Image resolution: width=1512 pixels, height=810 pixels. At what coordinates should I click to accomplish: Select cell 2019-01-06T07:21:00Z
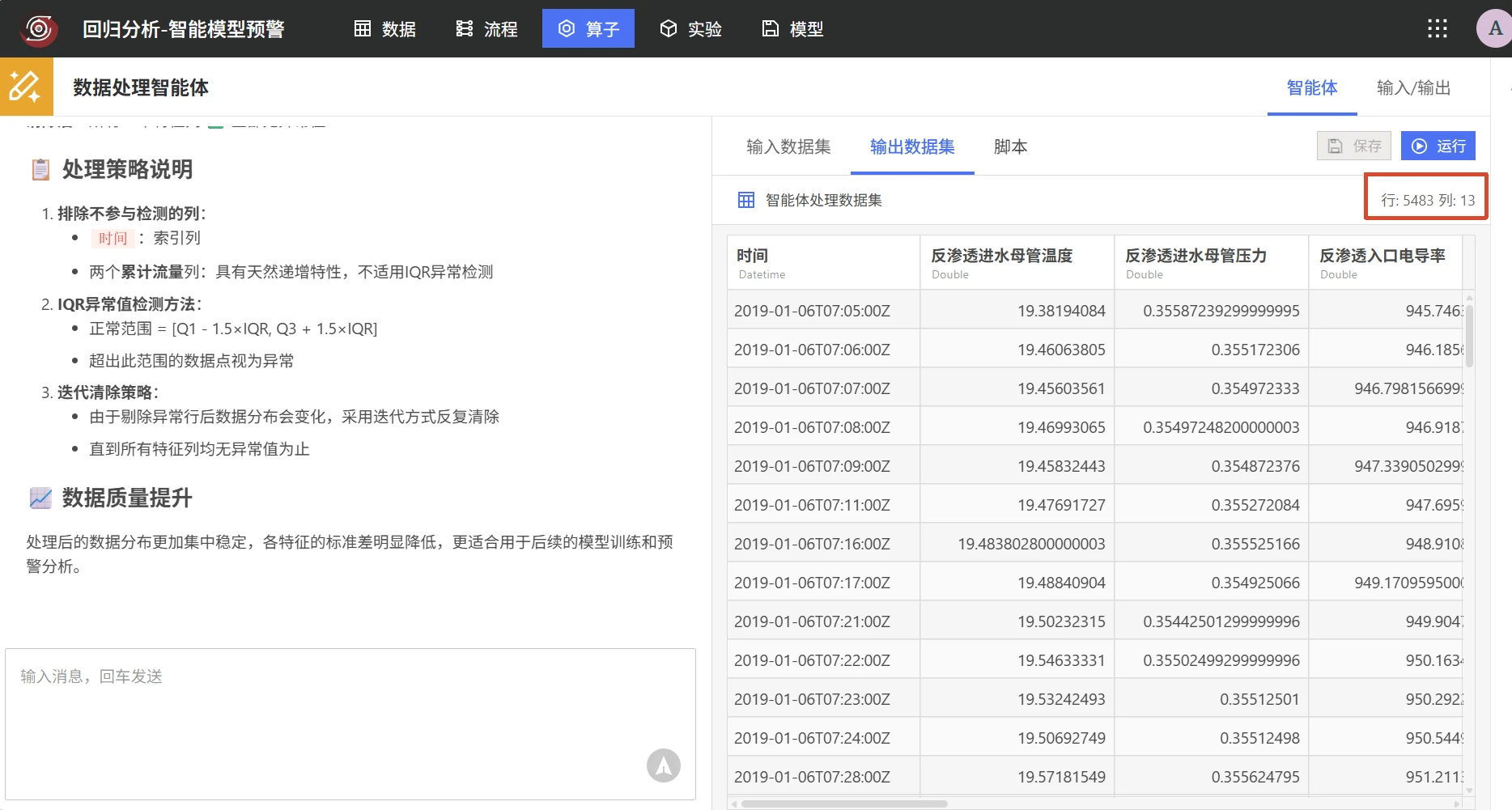point(823,621)
